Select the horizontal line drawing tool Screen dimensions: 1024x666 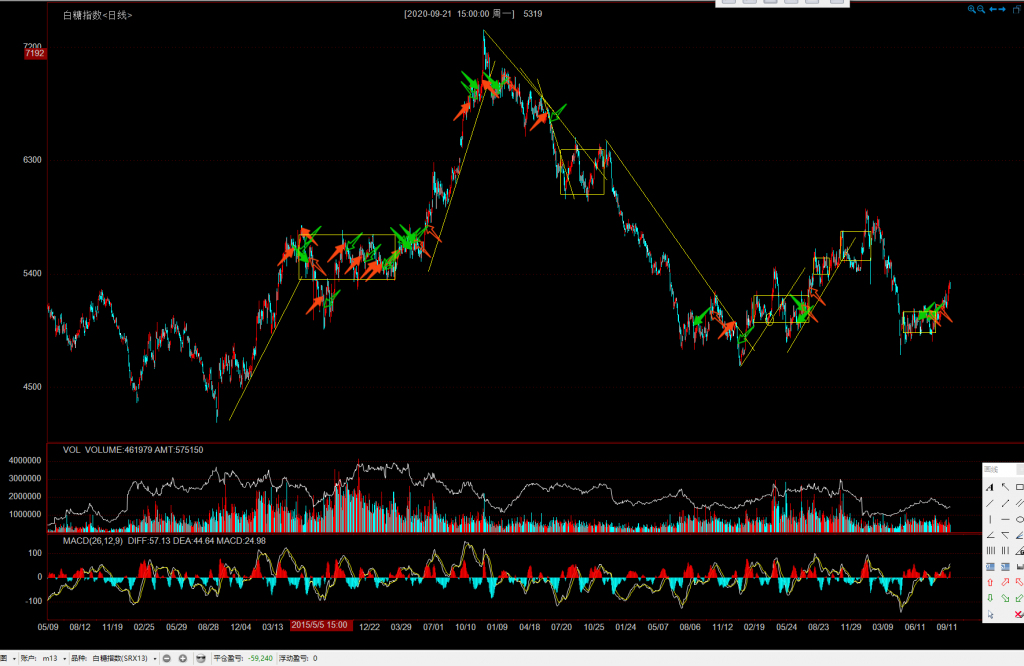click(x=1004, y=519)
